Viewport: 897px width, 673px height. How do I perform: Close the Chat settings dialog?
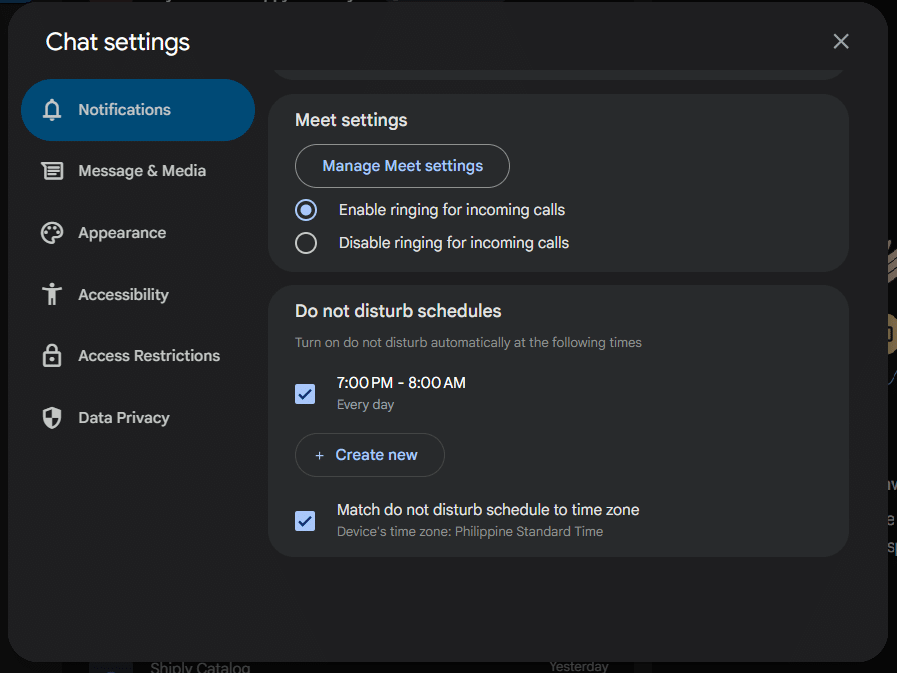(x=841, y=41)
